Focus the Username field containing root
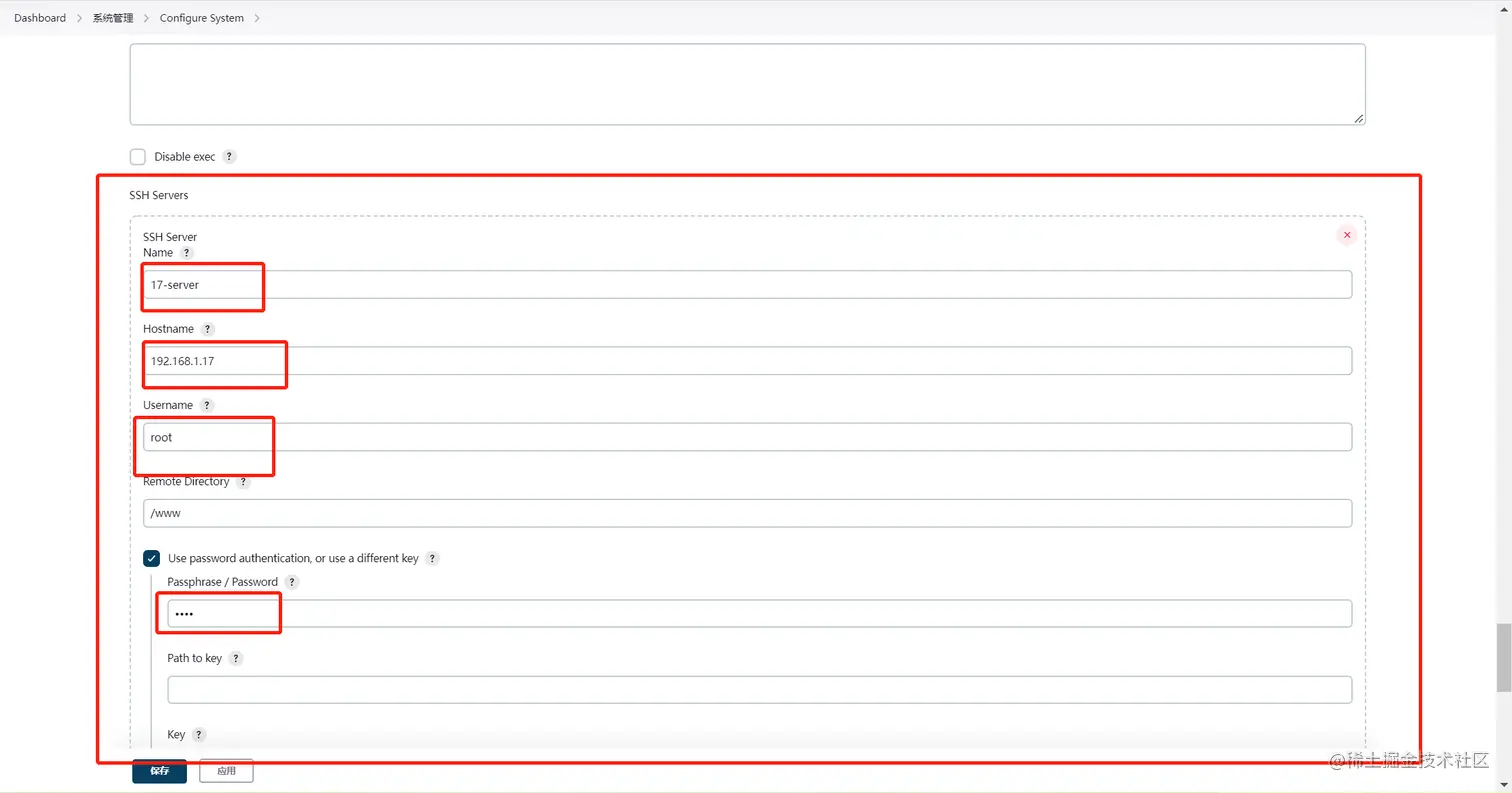This screenshot has width=1512, height=793. click(x=747, y=437)
